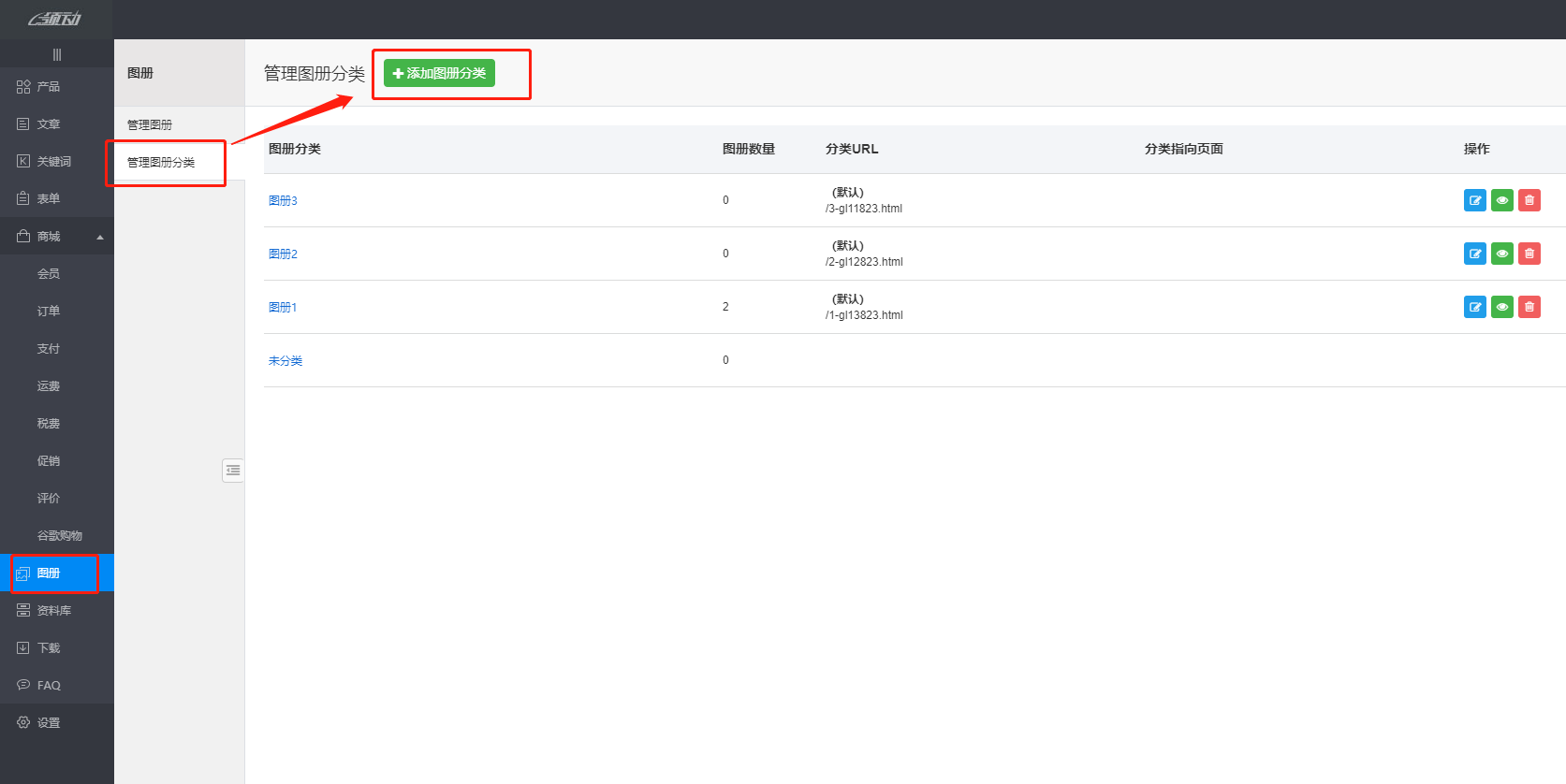Open the 产品 sidebar menu
Viewport: 1566px width, 784px height.
(x=48, y=87)
